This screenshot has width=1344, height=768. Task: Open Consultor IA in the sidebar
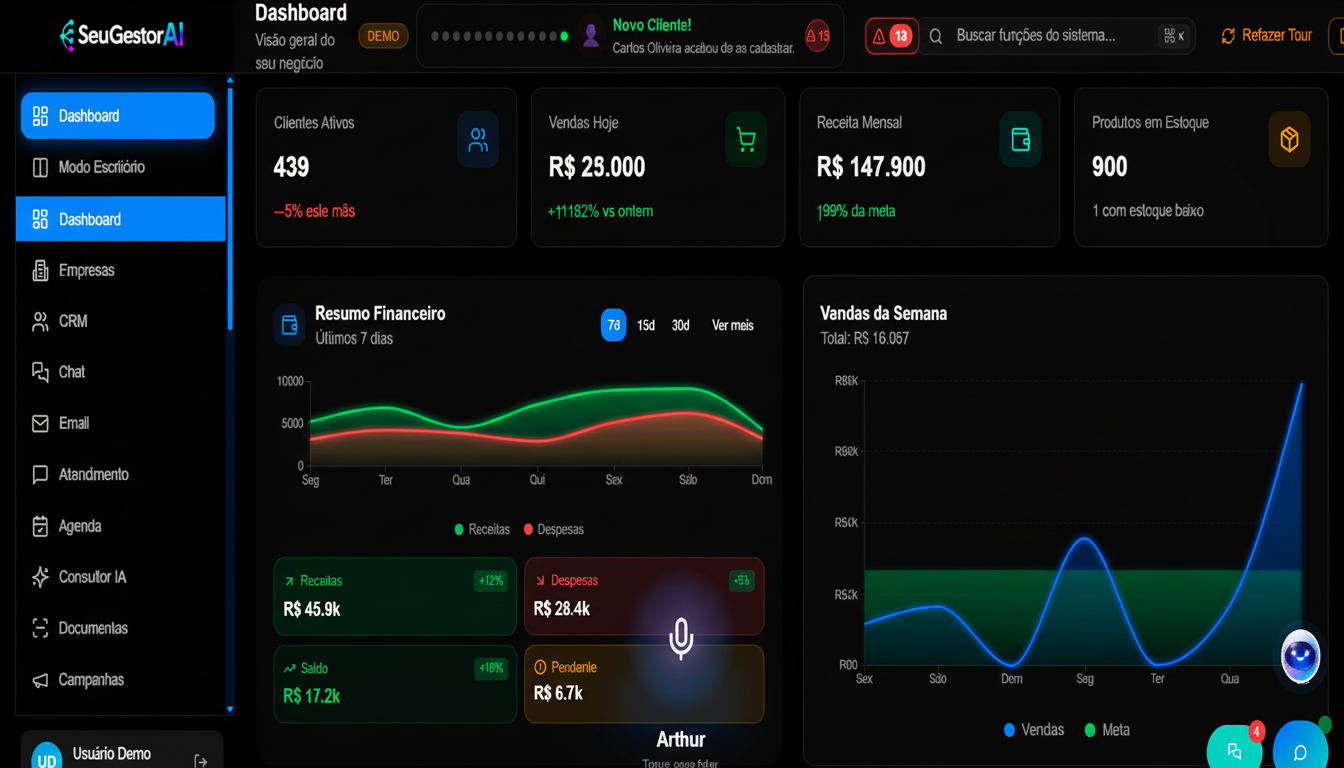[92, 577]
